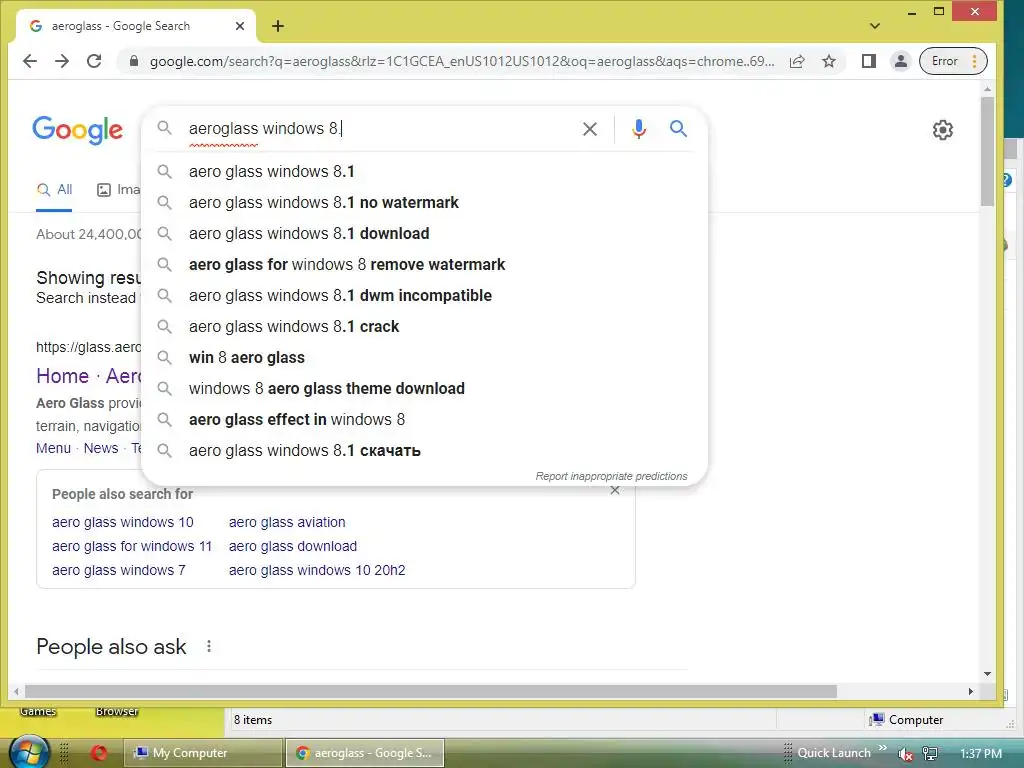Go back with the browser back arrow
The height and width of the screenshot is (768, 1024).
pos(30,61)
